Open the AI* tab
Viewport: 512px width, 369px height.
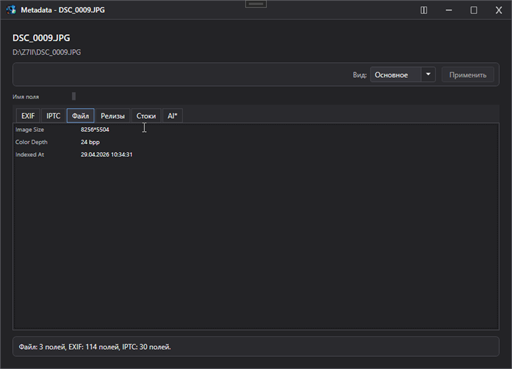pyautogui.click(x=172, y=116)
